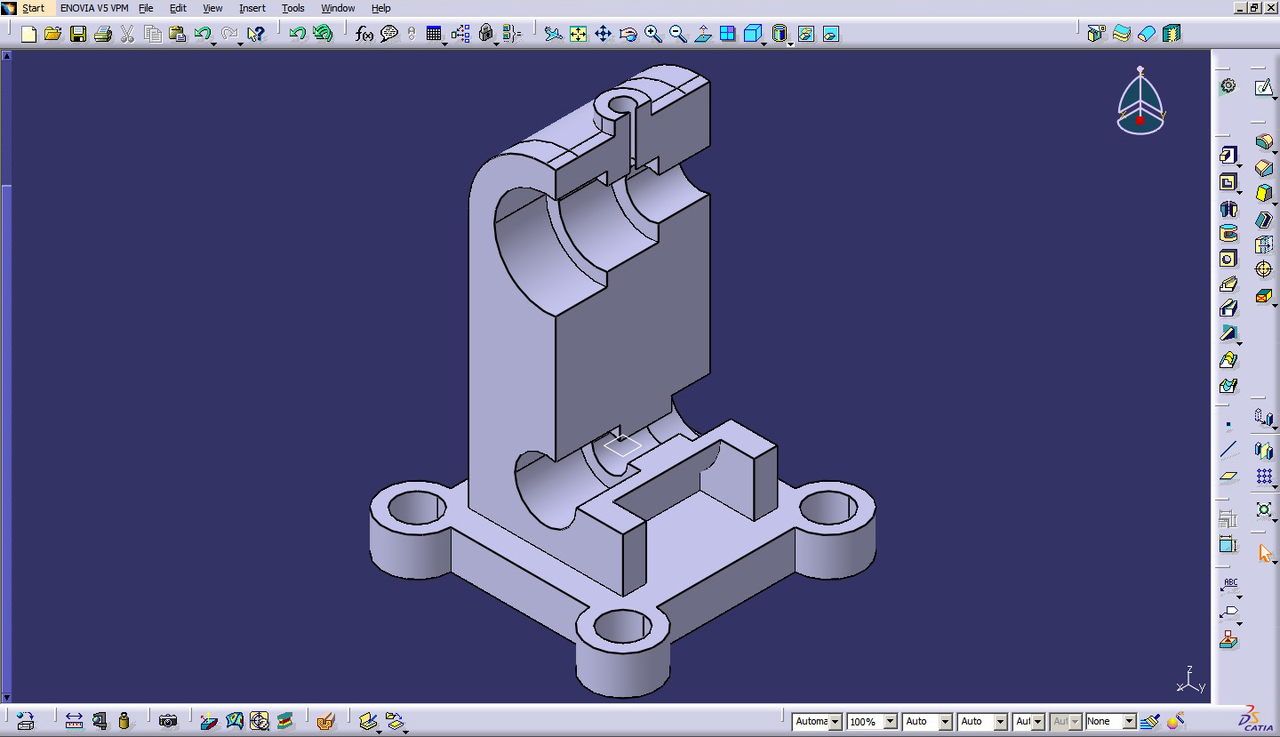
Task: Toggle the Multi-View layout icon
Action: pos(727,34)
